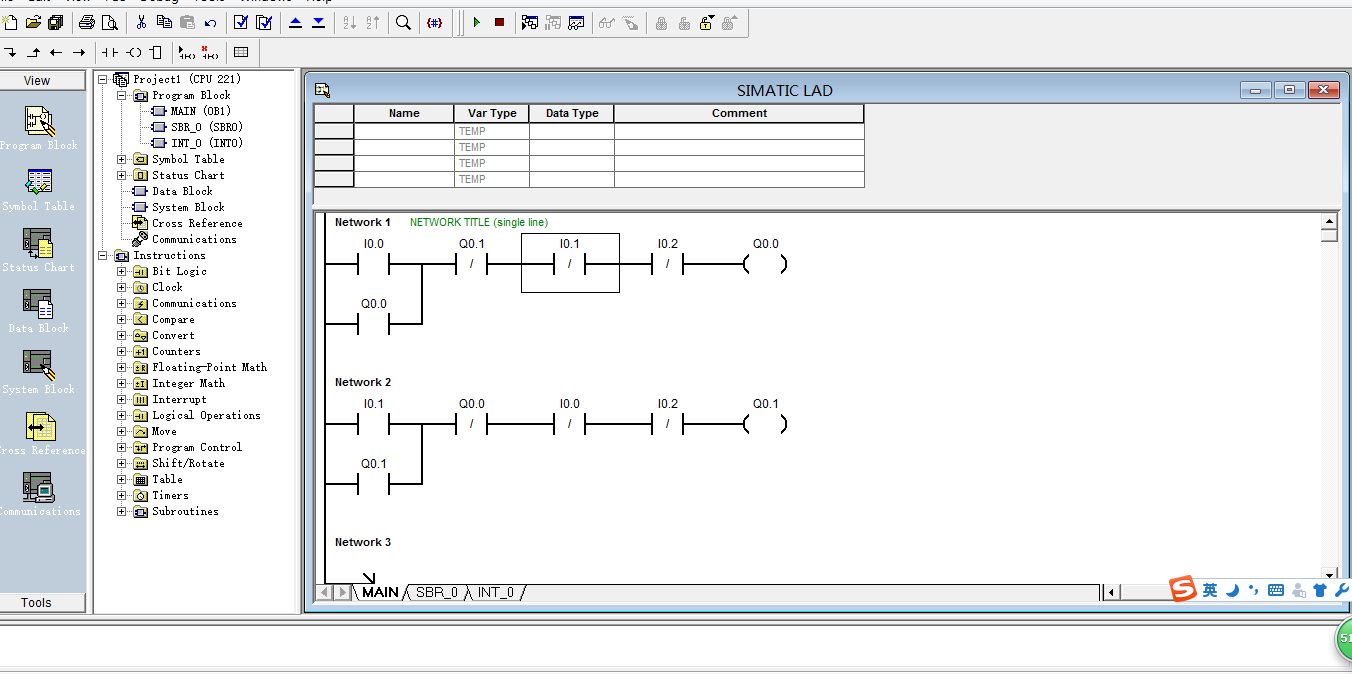This screenshot has width=1352, height=674.
Task: Copy selection with the Copy icon
Action: pyautogui.click(x=164, y=22)
